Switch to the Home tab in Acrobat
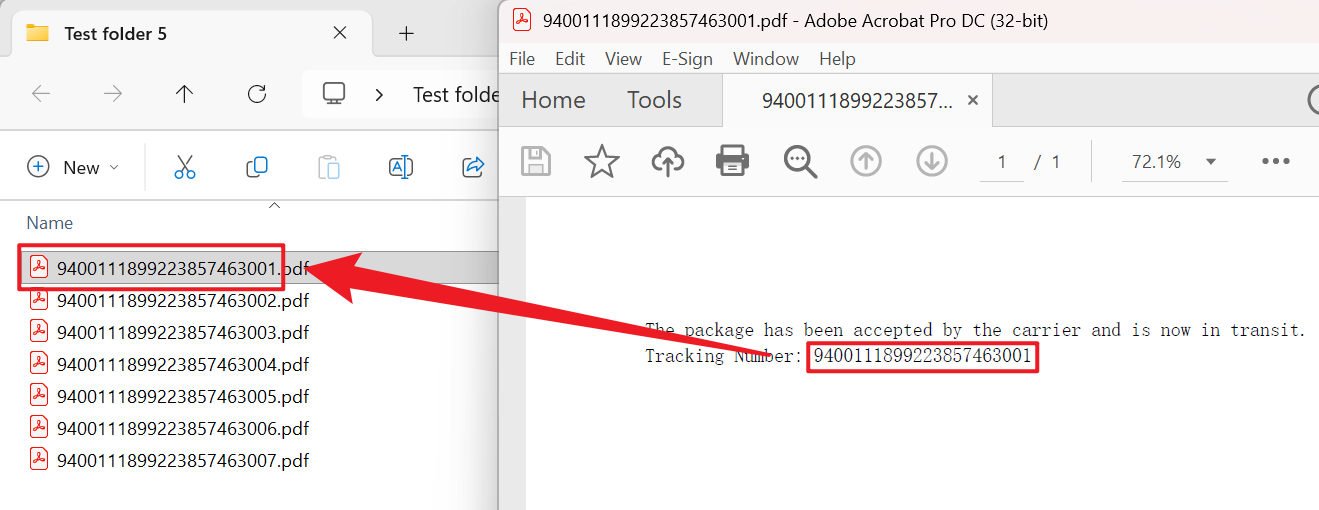The height and width of the screenshot is (510, 1319). point(553,100)
